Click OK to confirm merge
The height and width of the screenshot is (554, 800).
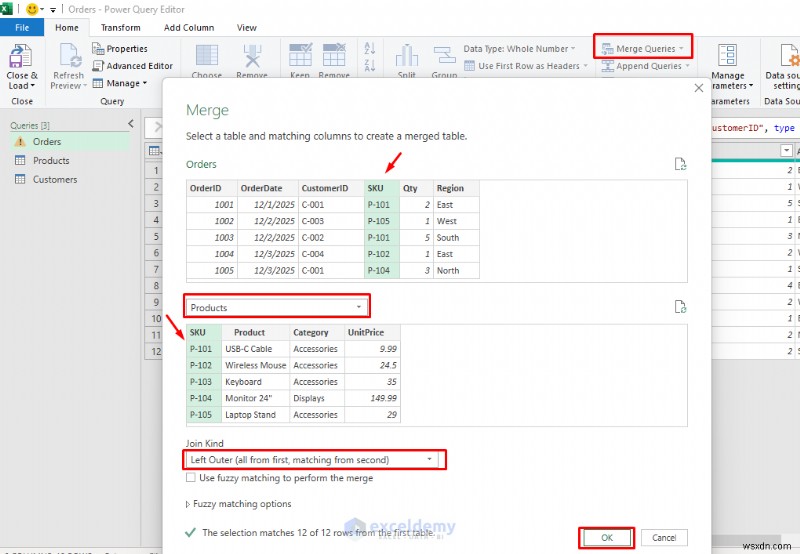606,538
